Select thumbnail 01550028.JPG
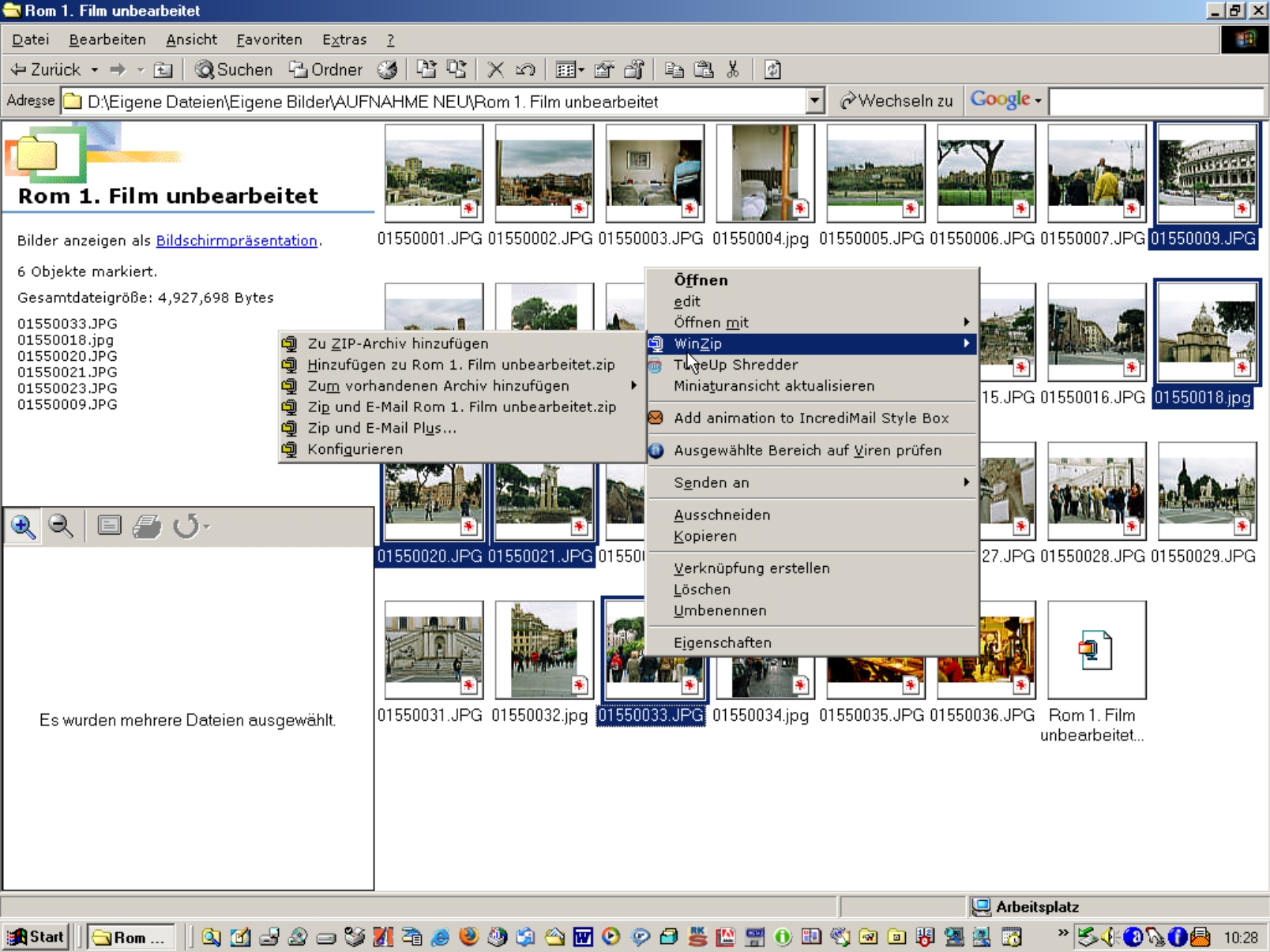Image resolution: width=1270 pixels, height=952 pixels. coord(1095,491)
